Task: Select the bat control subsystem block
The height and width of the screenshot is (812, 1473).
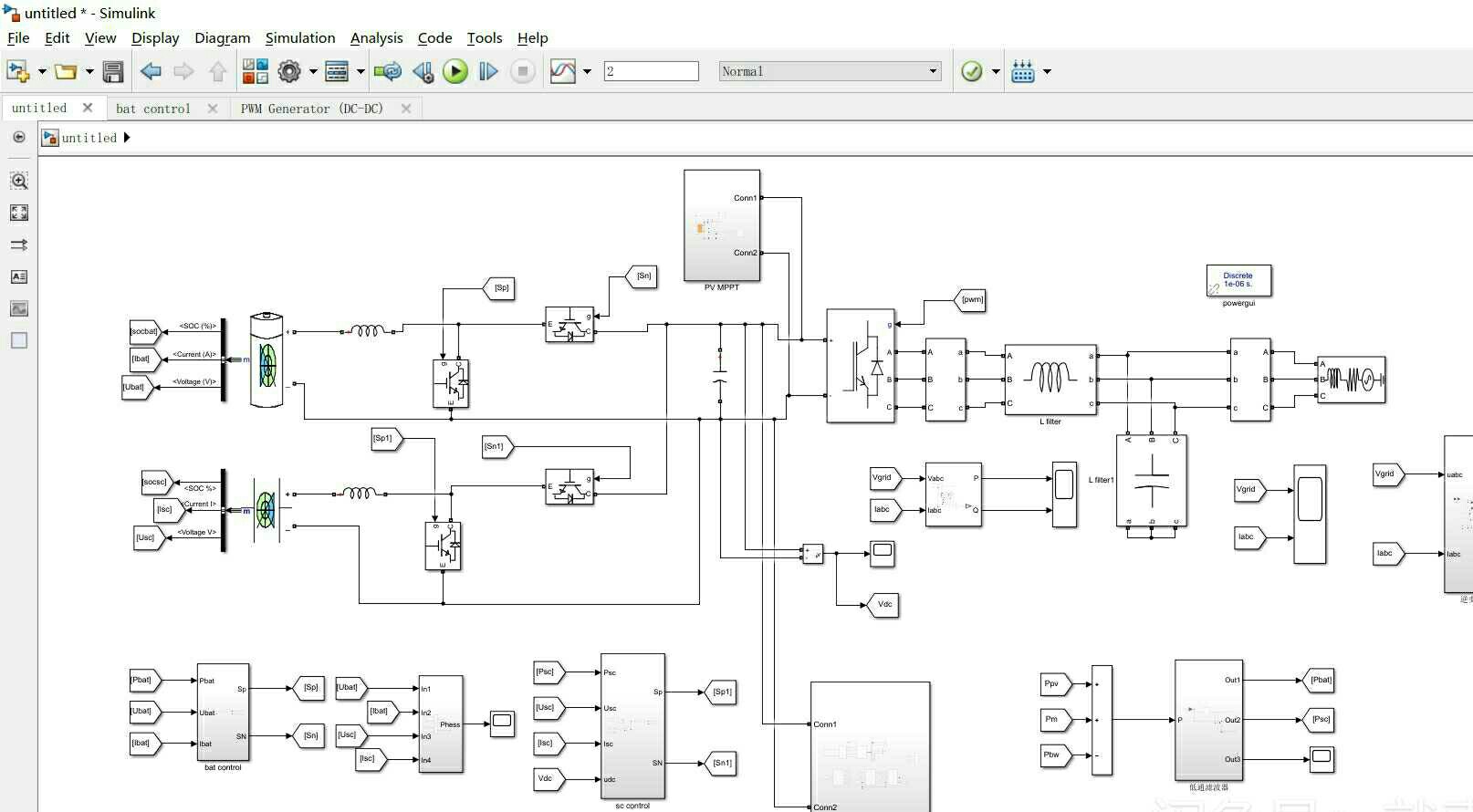Action: pyautogui.click(x=224, y=713)
